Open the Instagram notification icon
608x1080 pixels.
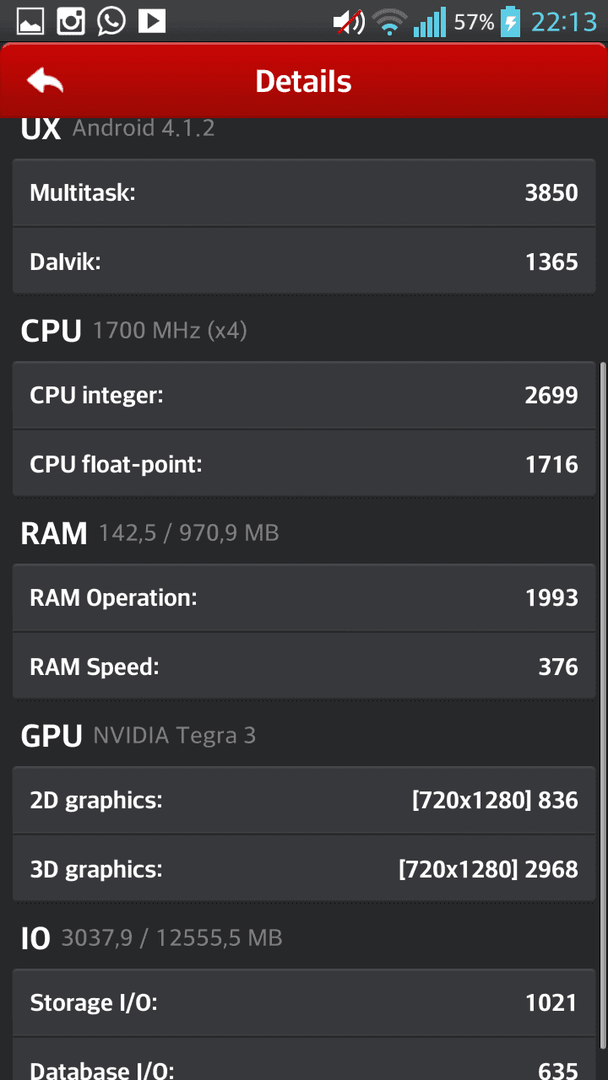coord(70,21)
